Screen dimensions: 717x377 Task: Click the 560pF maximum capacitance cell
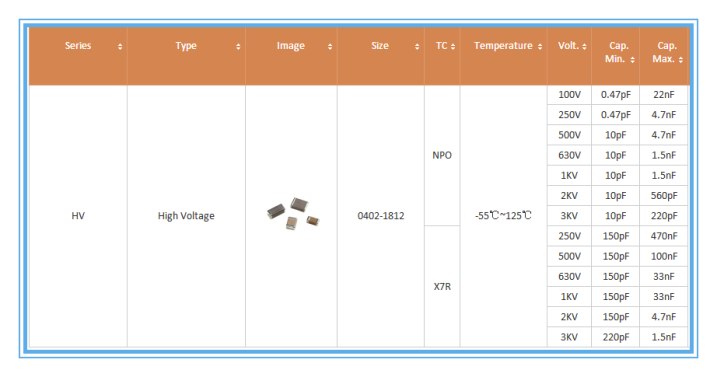coord(664,196)
